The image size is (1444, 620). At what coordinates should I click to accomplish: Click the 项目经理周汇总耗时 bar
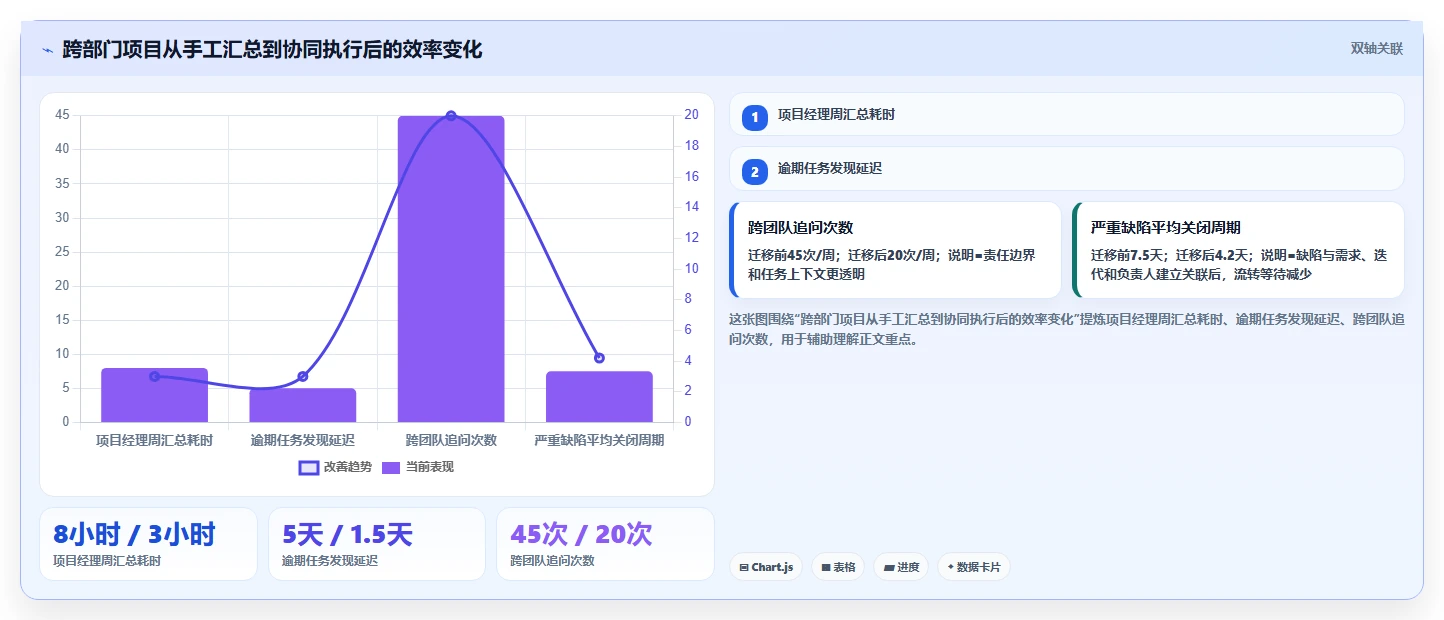(154, 395)
